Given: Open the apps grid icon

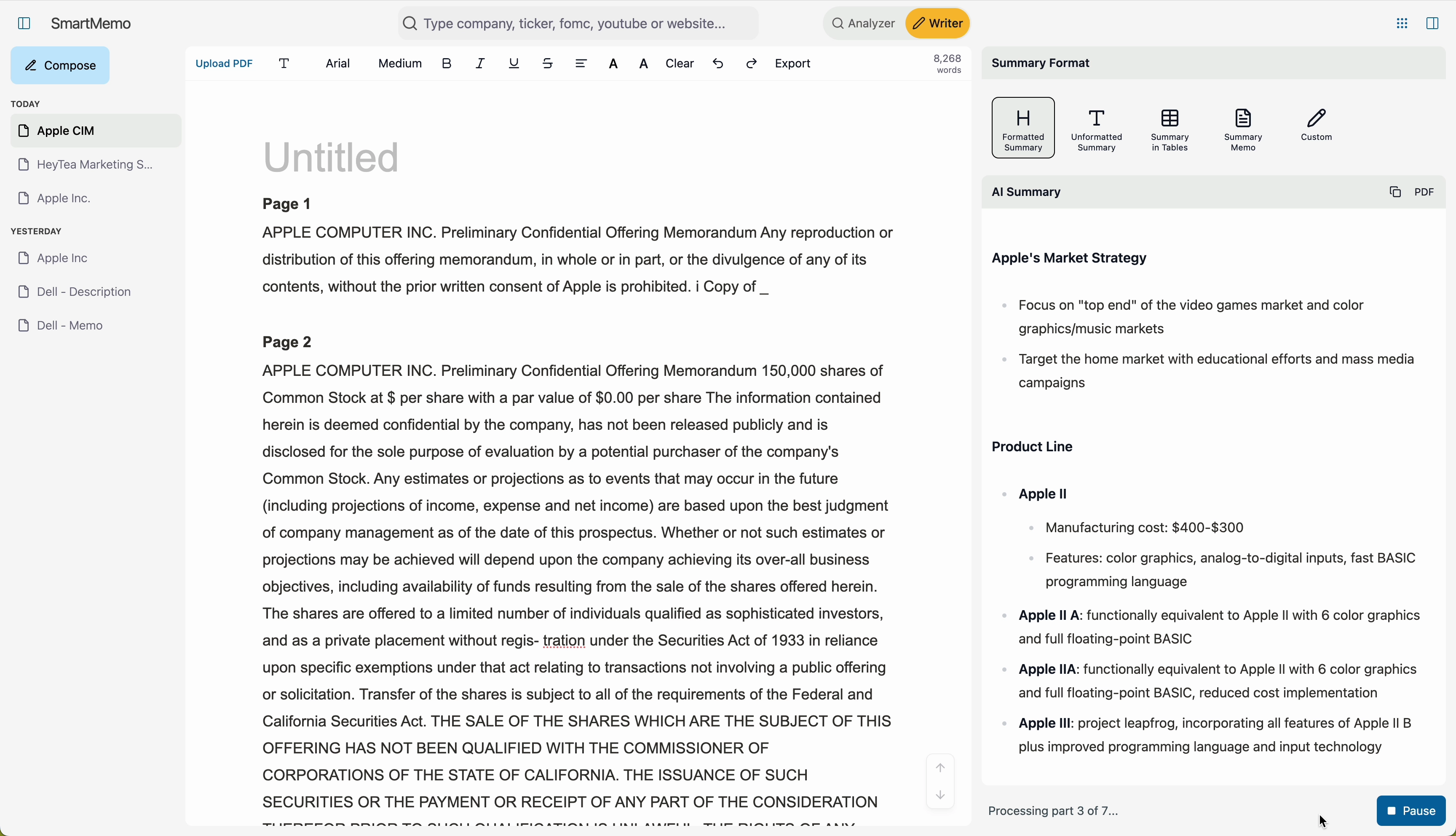Looking at the screenshot, I should pos(1402,24).
